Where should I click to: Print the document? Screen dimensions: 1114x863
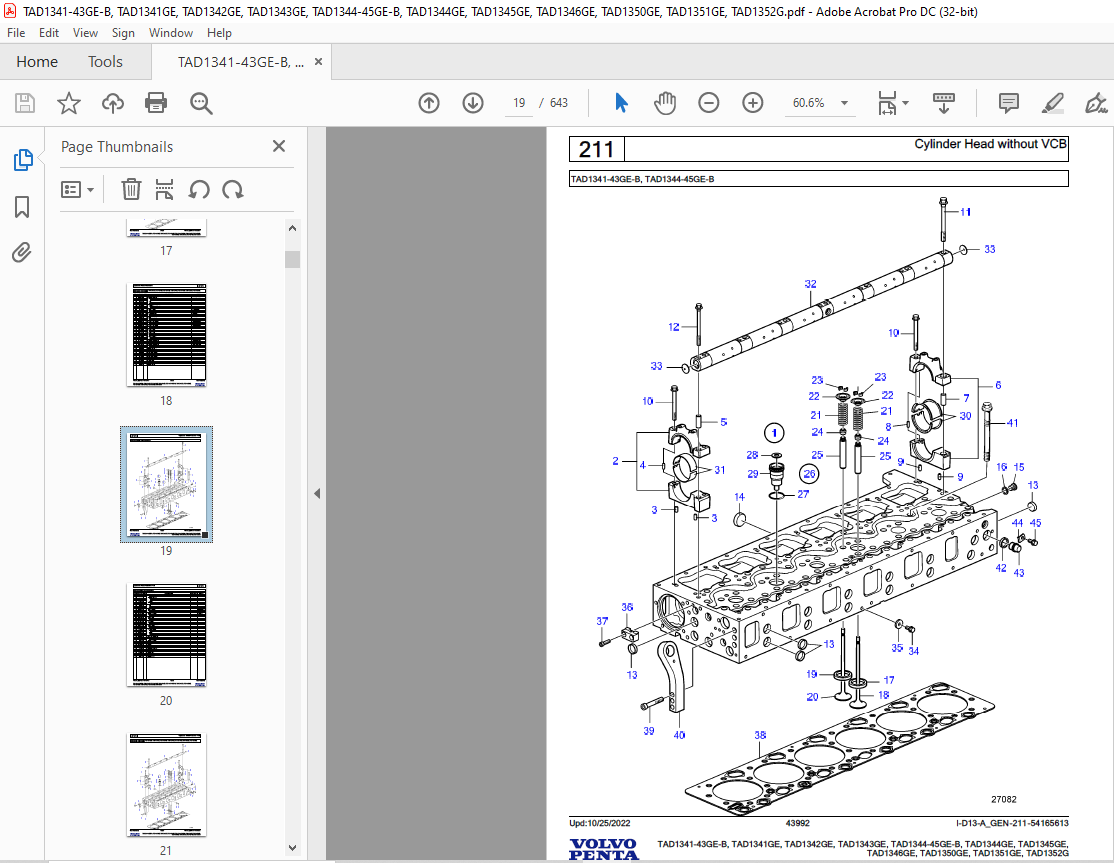(x=156, y=103)
